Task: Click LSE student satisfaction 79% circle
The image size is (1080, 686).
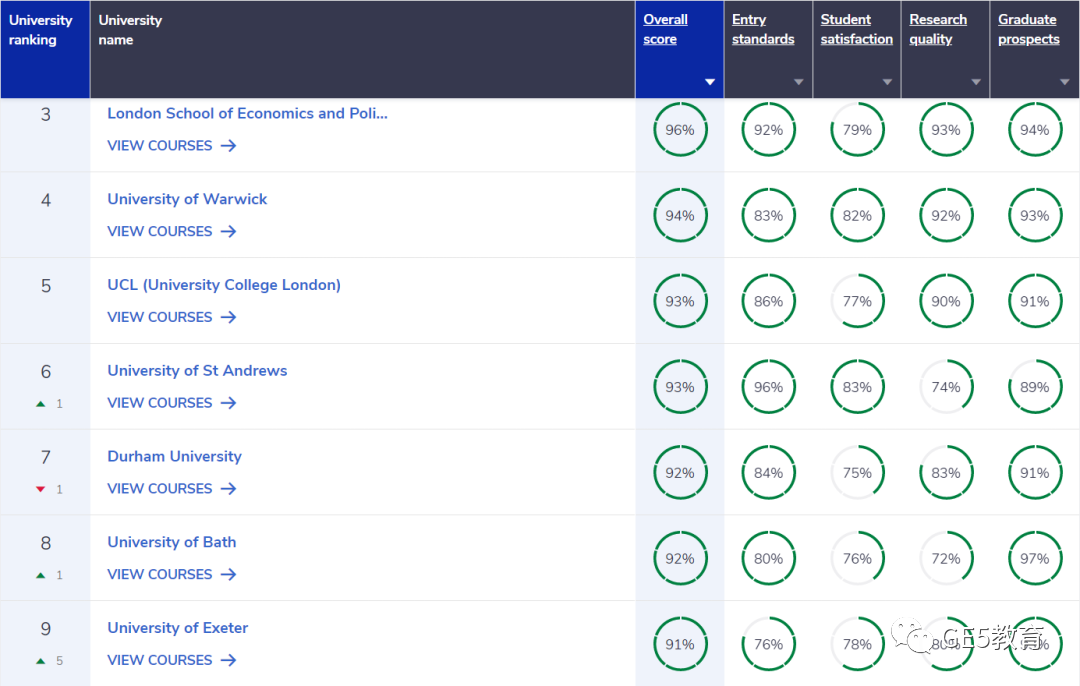Action: point(857,129)
